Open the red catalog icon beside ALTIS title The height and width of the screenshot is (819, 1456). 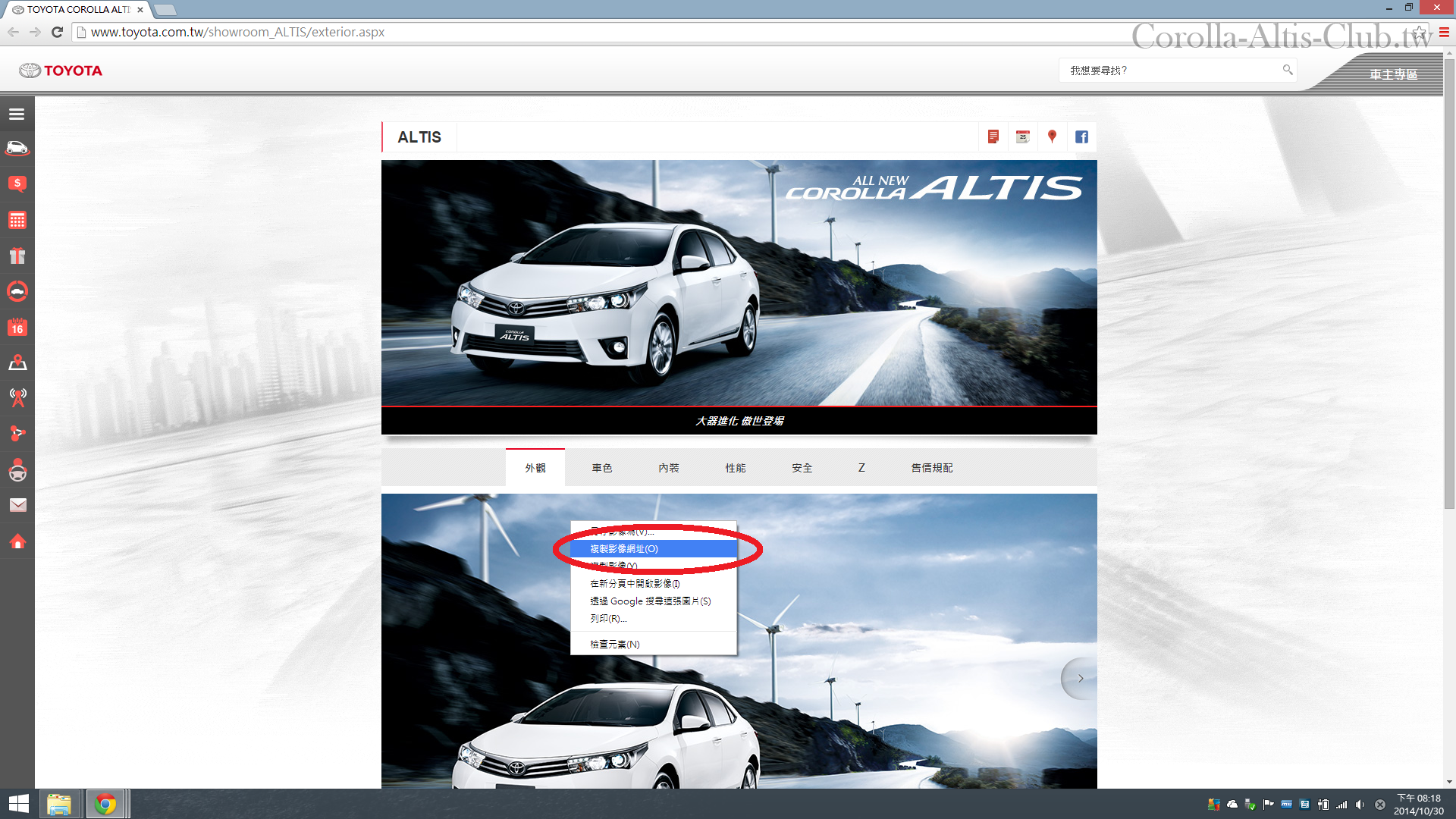(x=993, y=136)
